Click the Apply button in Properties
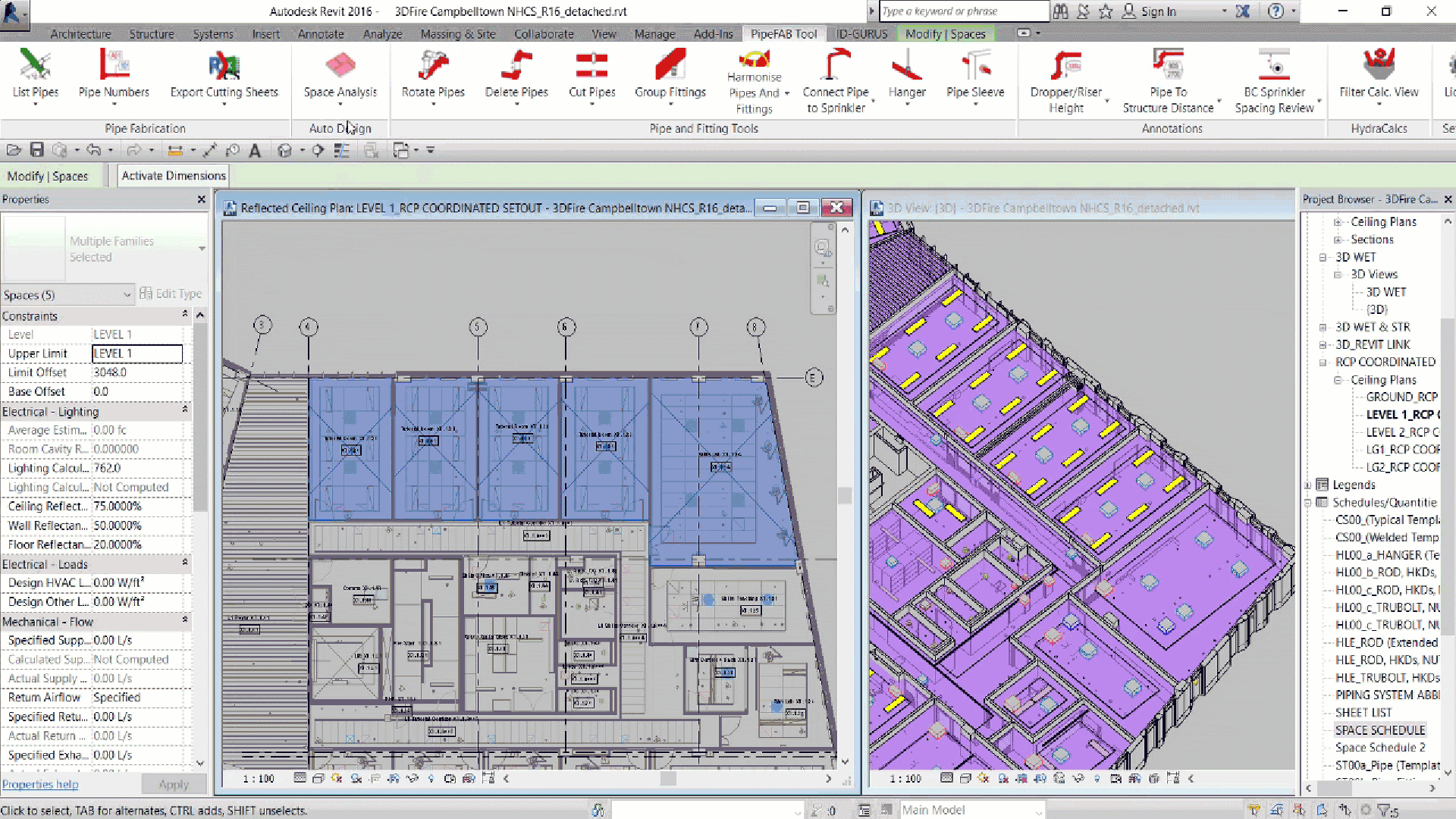This screenshot has height=819, width=1456. [174, 784]
